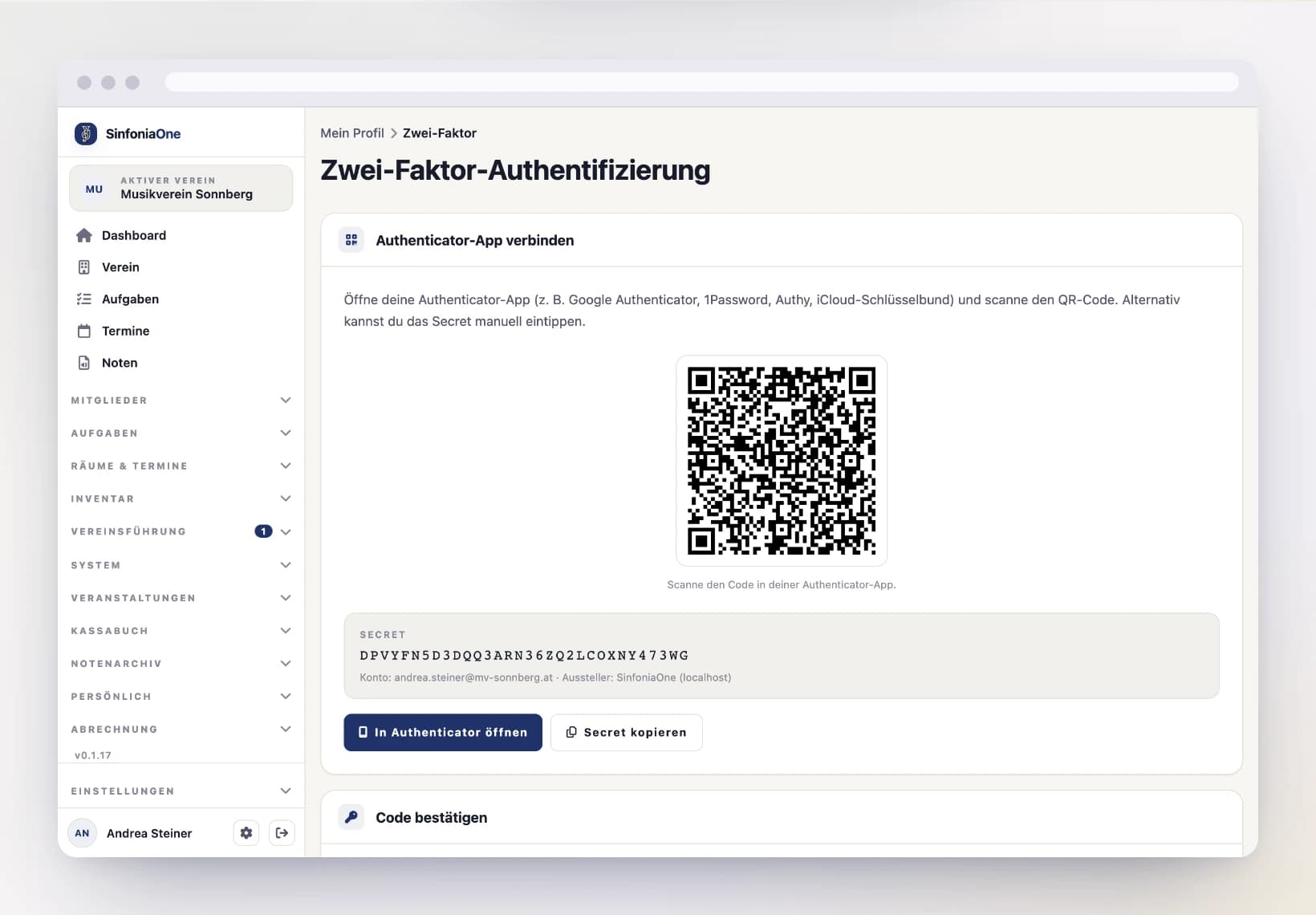Expand the Vereinsführung chevron
This screenshot has width=1316, height=915.
point(286,532)
